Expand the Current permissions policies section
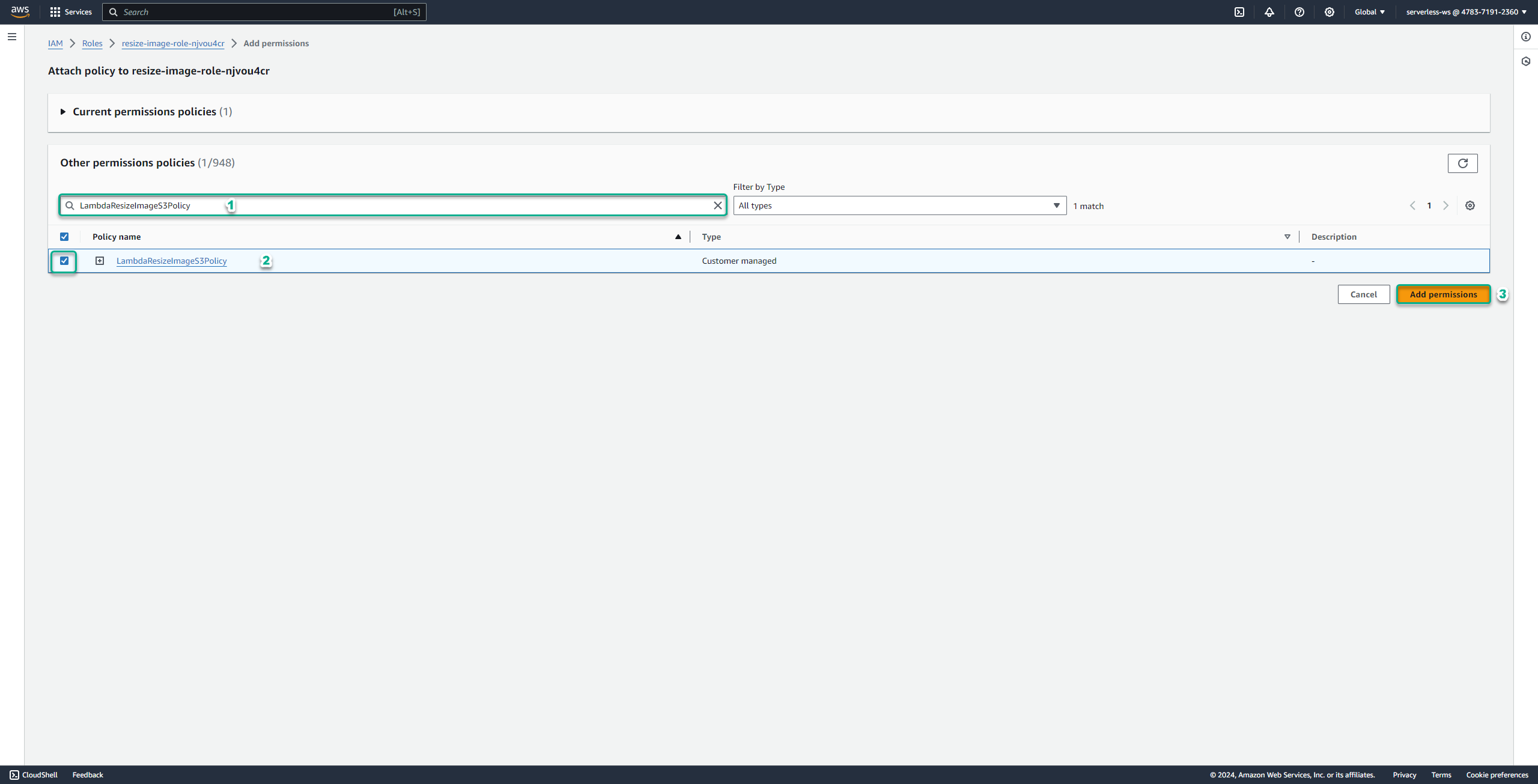This screenshot has width=1538, height=784. [62, 111]
